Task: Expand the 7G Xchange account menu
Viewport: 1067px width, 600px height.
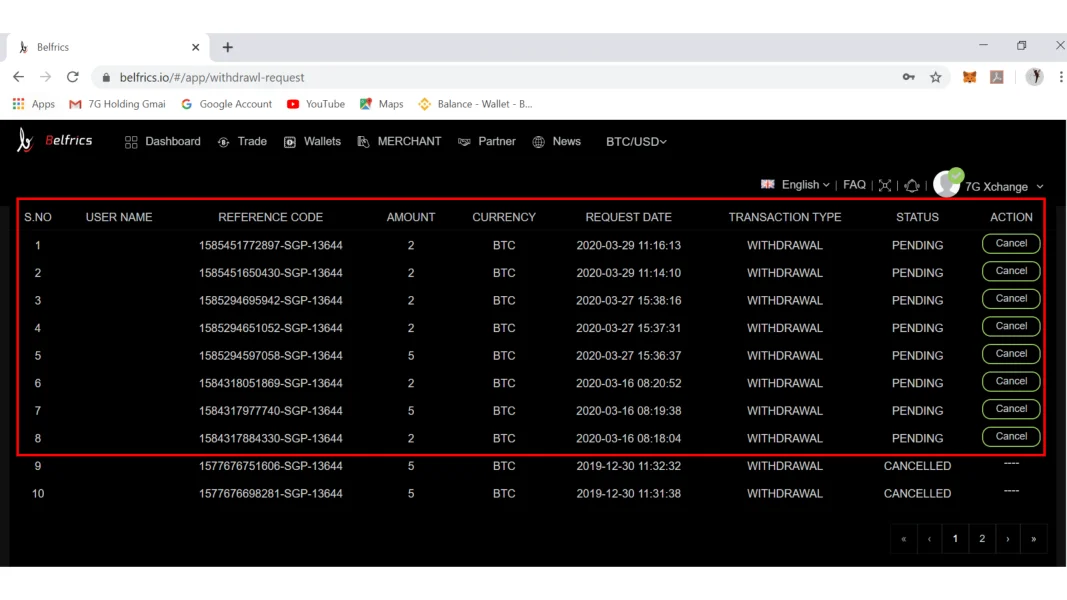Action: pyautogui.click(x=1003, y=187)
